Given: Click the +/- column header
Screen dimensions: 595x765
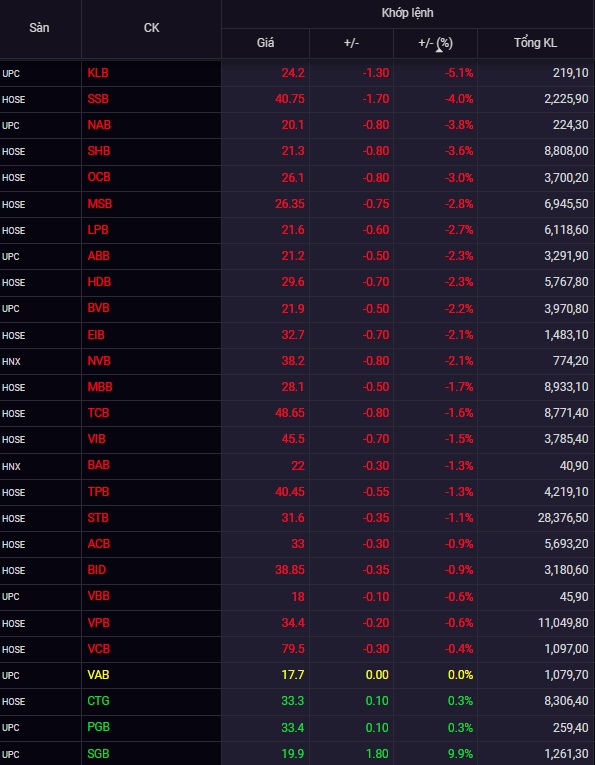Looking at the screenshot, I should click(x=351, y=43).
